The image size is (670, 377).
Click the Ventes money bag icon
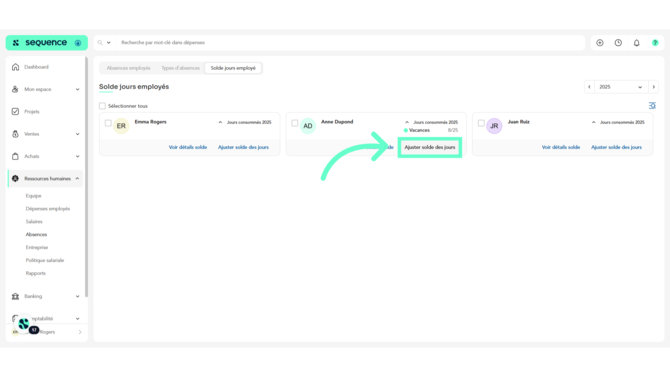pyautogui.click(x=15, y=134)
